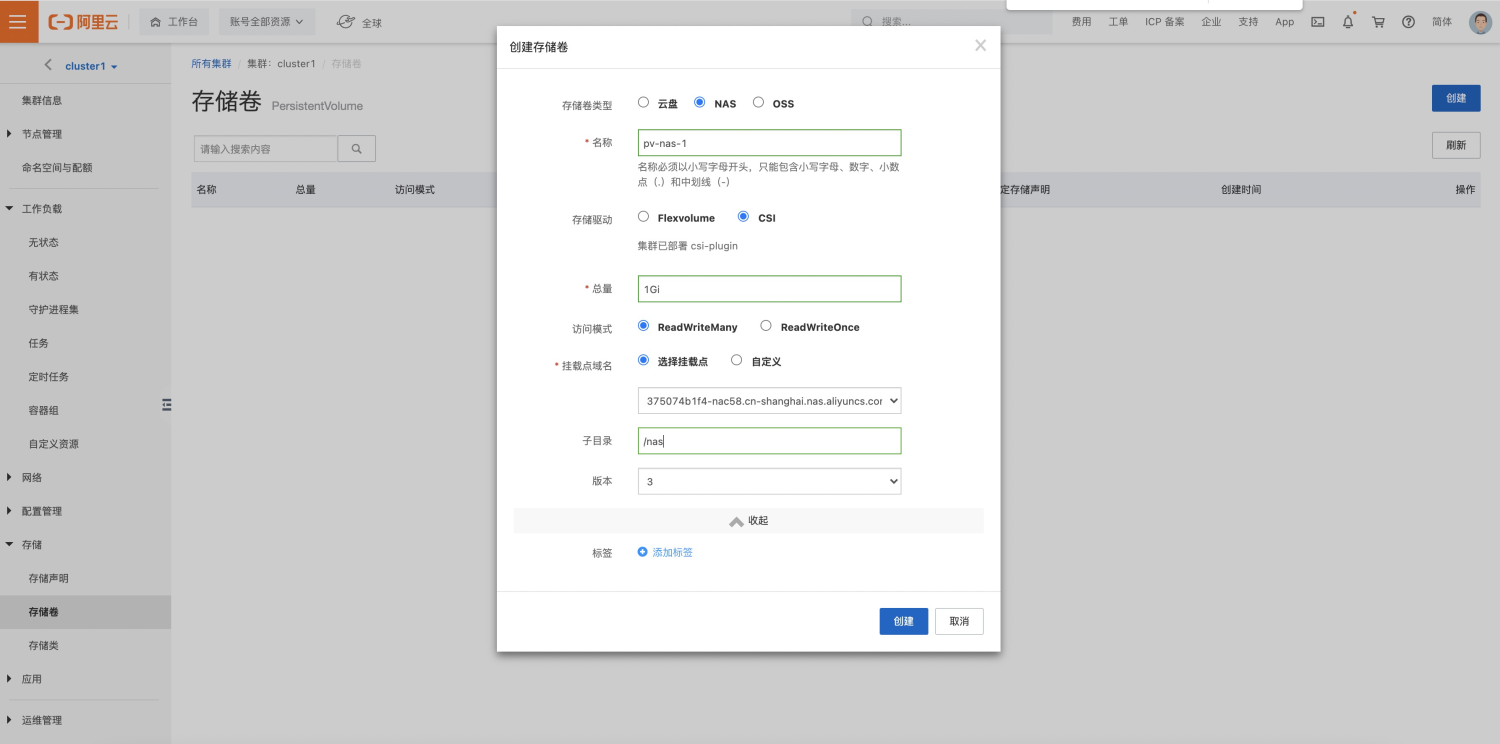Image resolution: width=1500 pixels, height=744 pixels.
Task: Open the workbench (工作台) button
Action: [x=174, y=22]
